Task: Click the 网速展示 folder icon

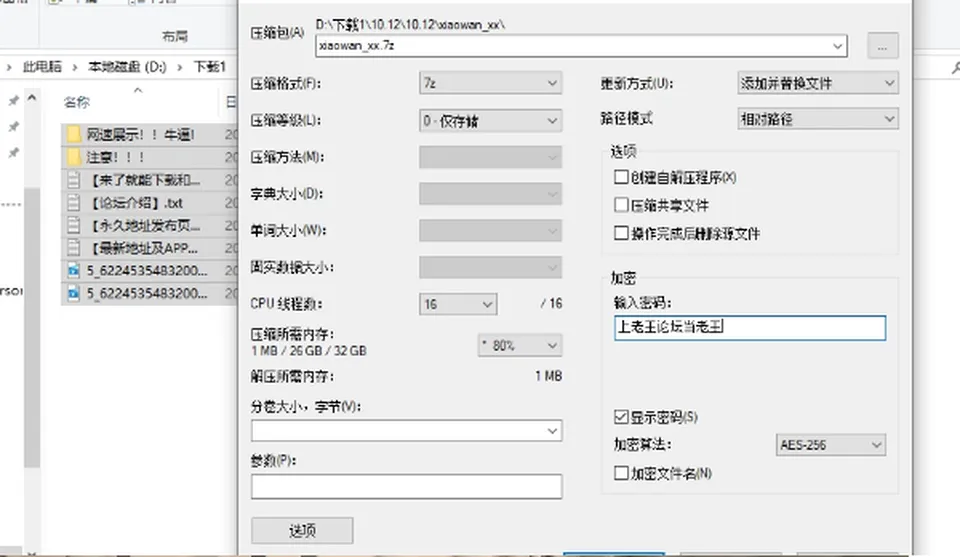Action: tap(74, 135)
